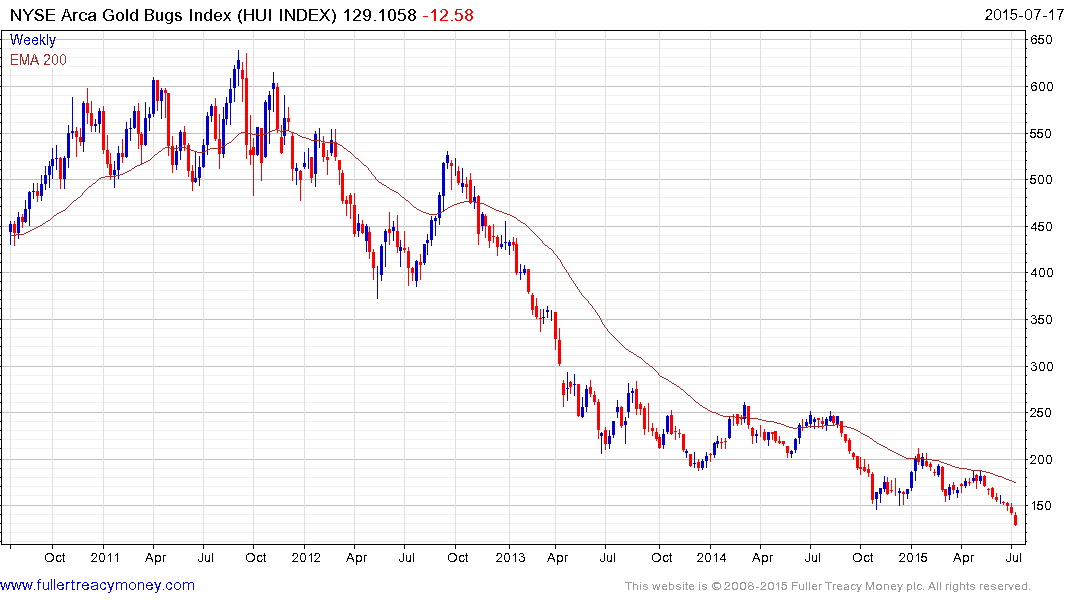The height and width of the screenshot is (600, 1075).
Task: Open the www.fullertreacymoney.com link
Action: 97,585
